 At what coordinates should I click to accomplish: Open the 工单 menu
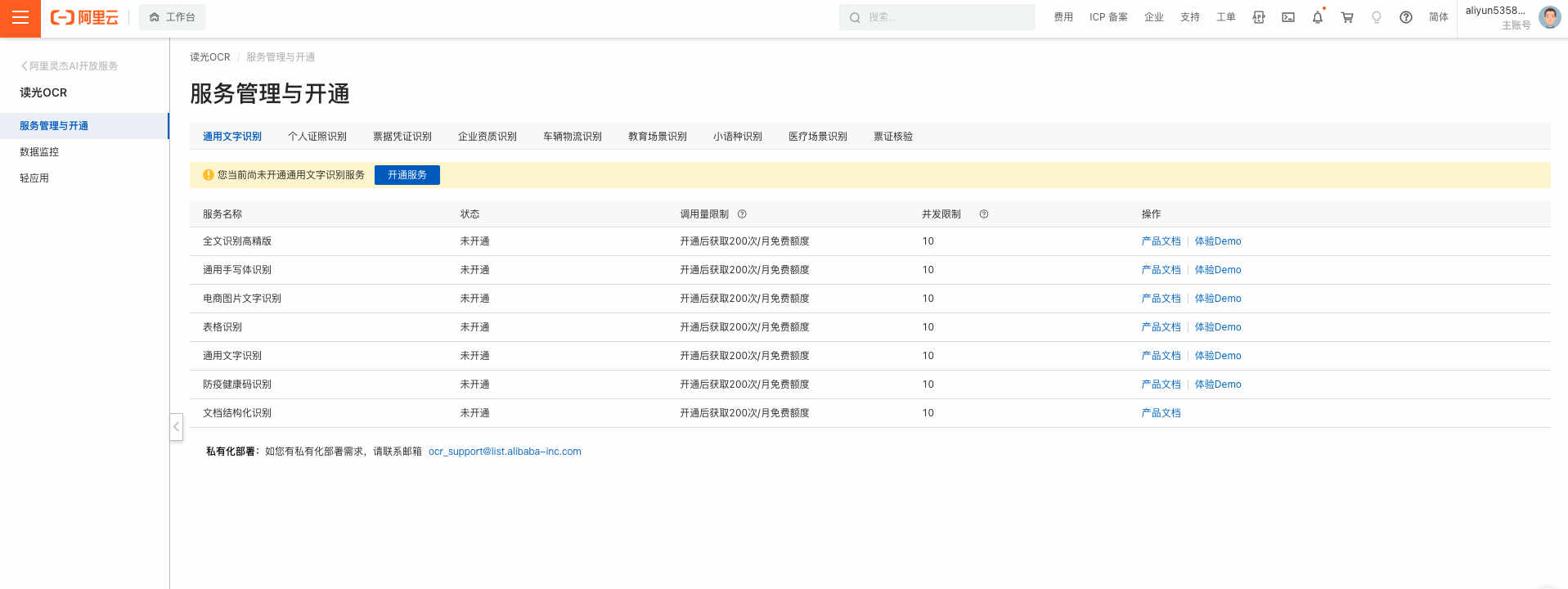click(x=1226, y=17)
